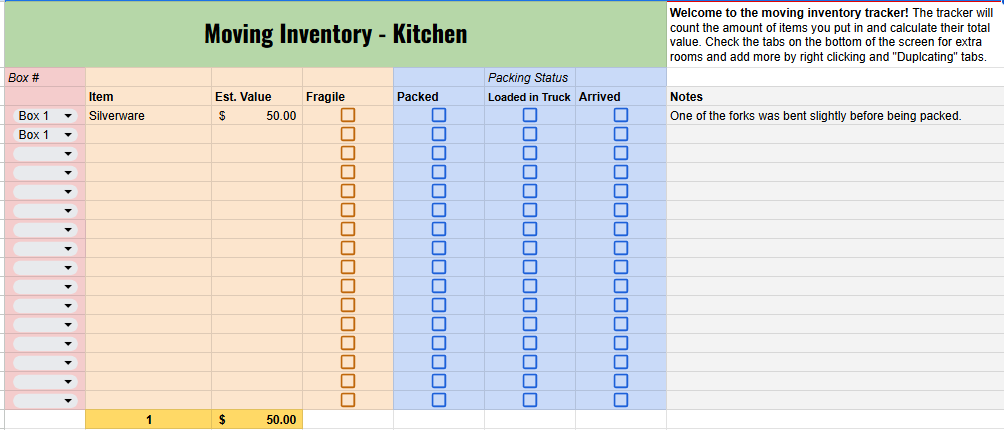Screen dimensions: 1004x430
Task: Open the Box 1 dropdown beside Silverware
Action: [x=68, y=116]
